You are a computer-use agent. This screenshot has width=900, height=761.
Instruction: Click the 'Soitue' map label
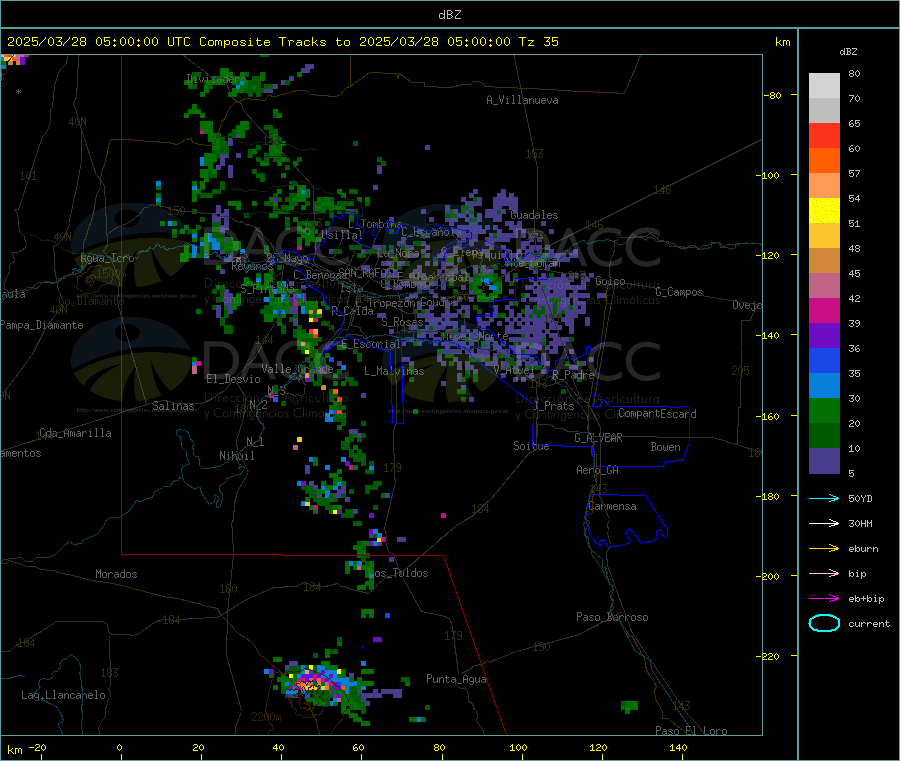click(x=531, y=446)
